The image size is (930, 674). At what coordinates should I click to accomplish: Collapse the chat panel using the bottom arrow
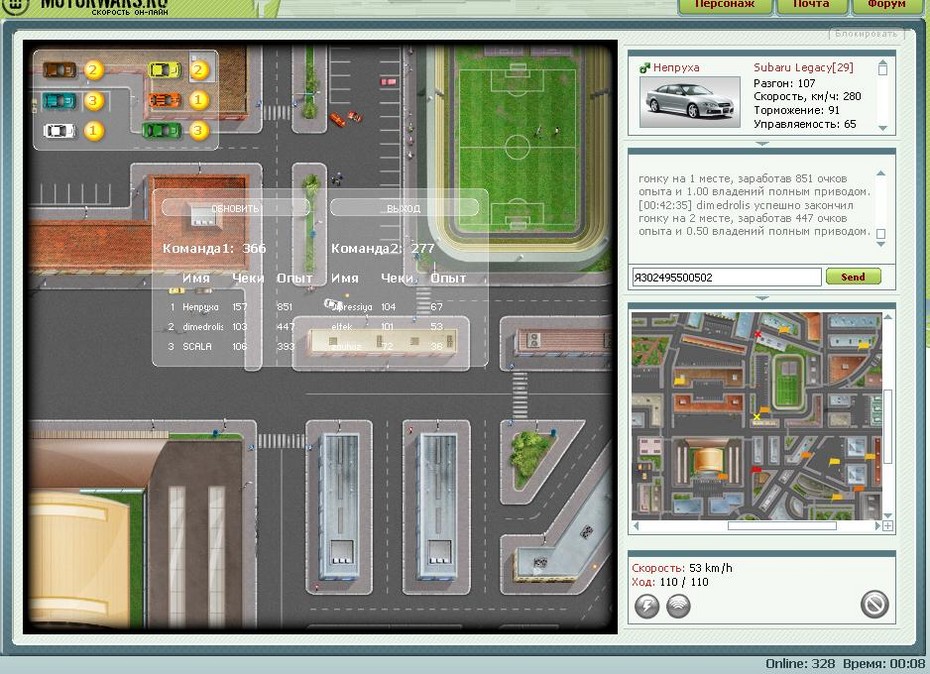point(760,297)
